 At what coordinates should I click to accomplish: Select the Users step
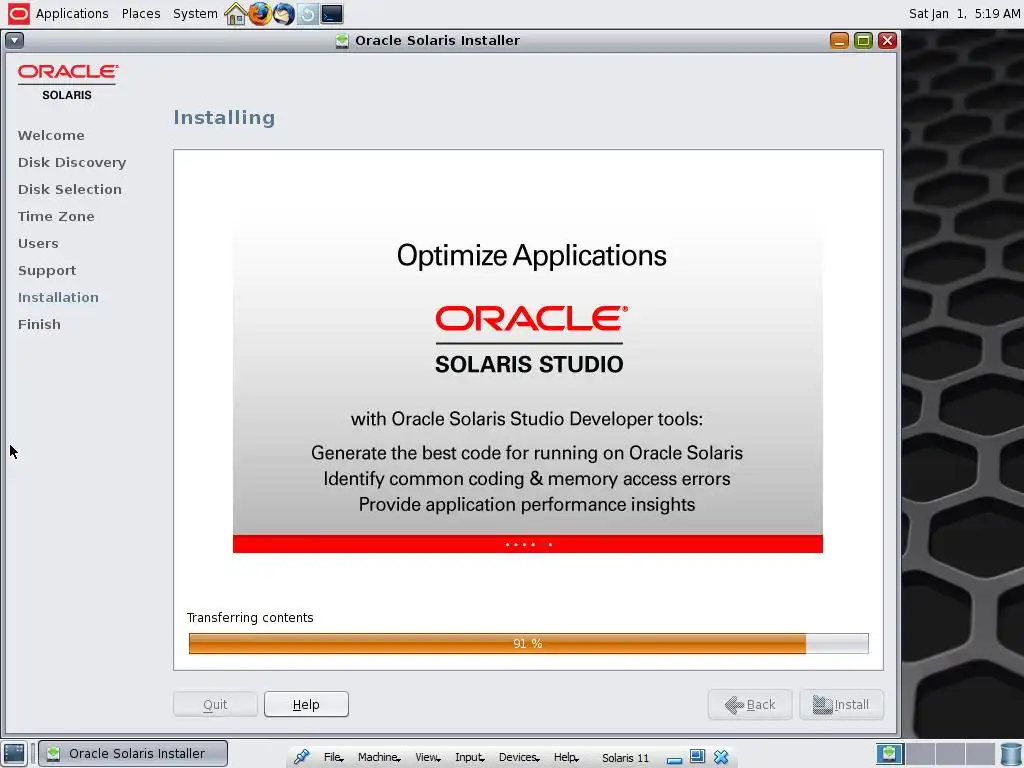click(x=38, y=244)
